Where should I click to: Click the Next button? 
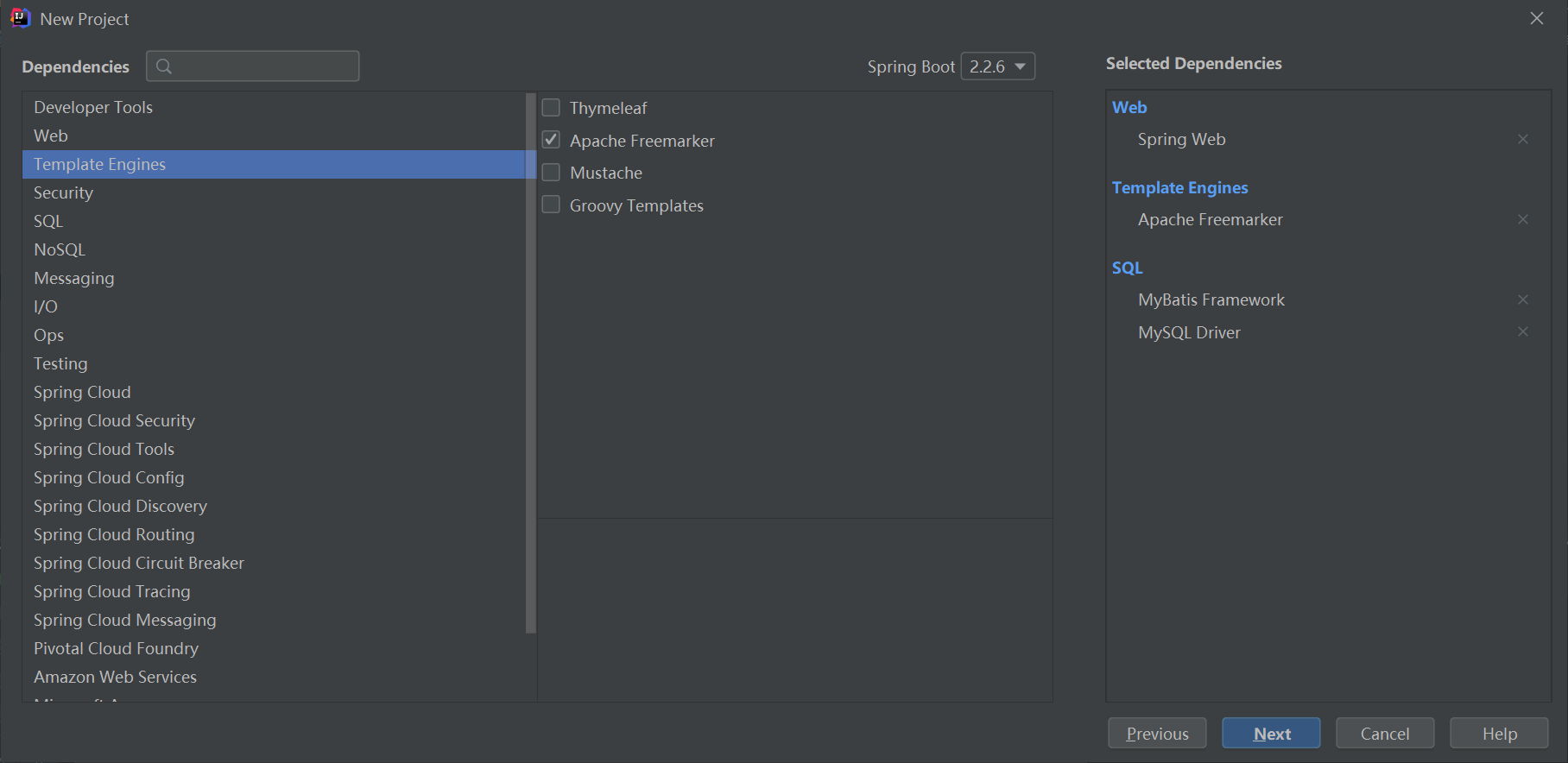[x=1271, y=733]
